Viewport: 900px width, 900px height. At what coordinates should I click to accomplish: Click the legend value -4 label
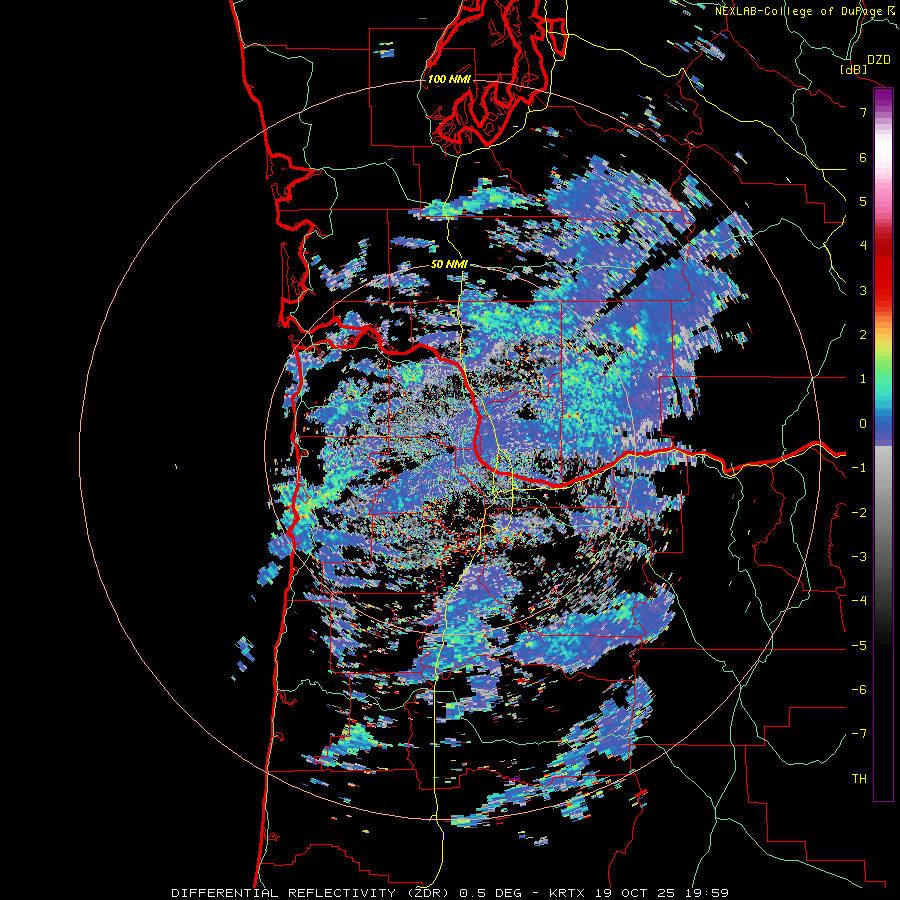click(x=859, y=601)
